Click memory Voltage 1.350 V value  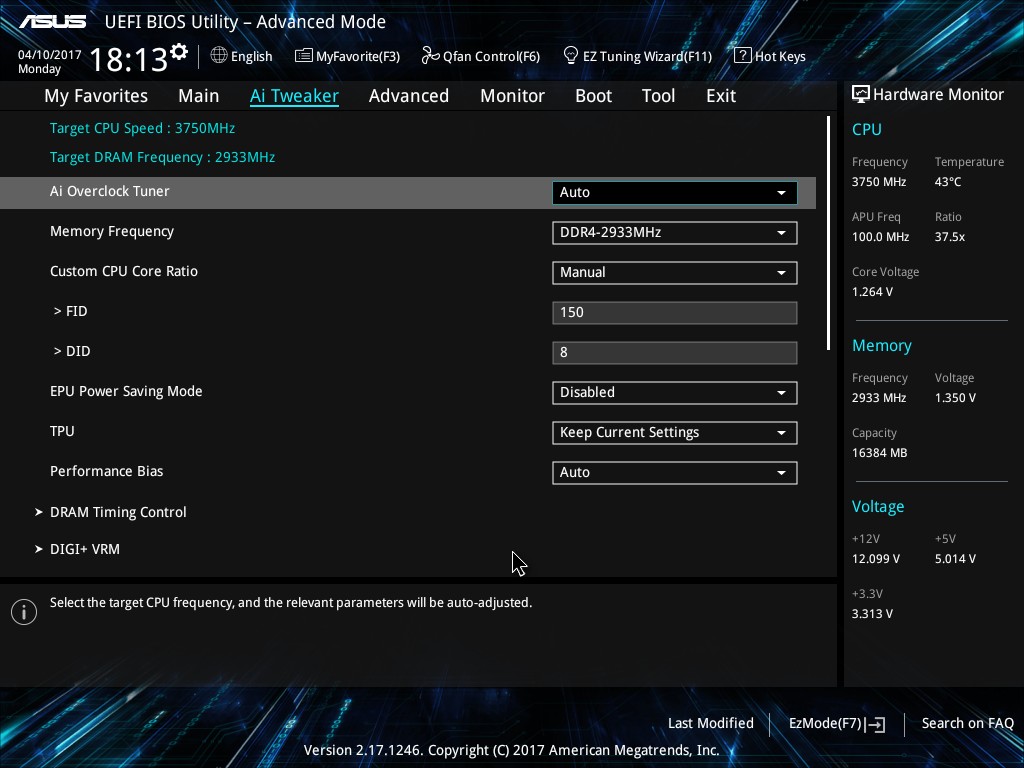pyautogui.click(x=955, y=398)
